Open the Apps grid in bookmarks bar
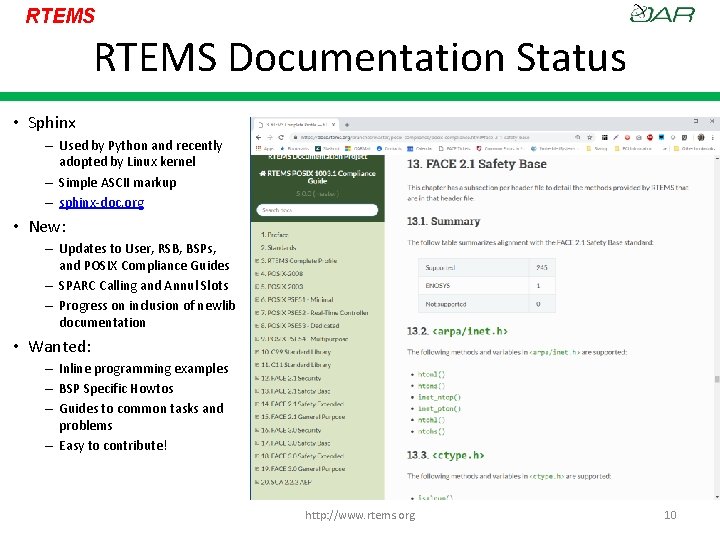 coord(264,149)
